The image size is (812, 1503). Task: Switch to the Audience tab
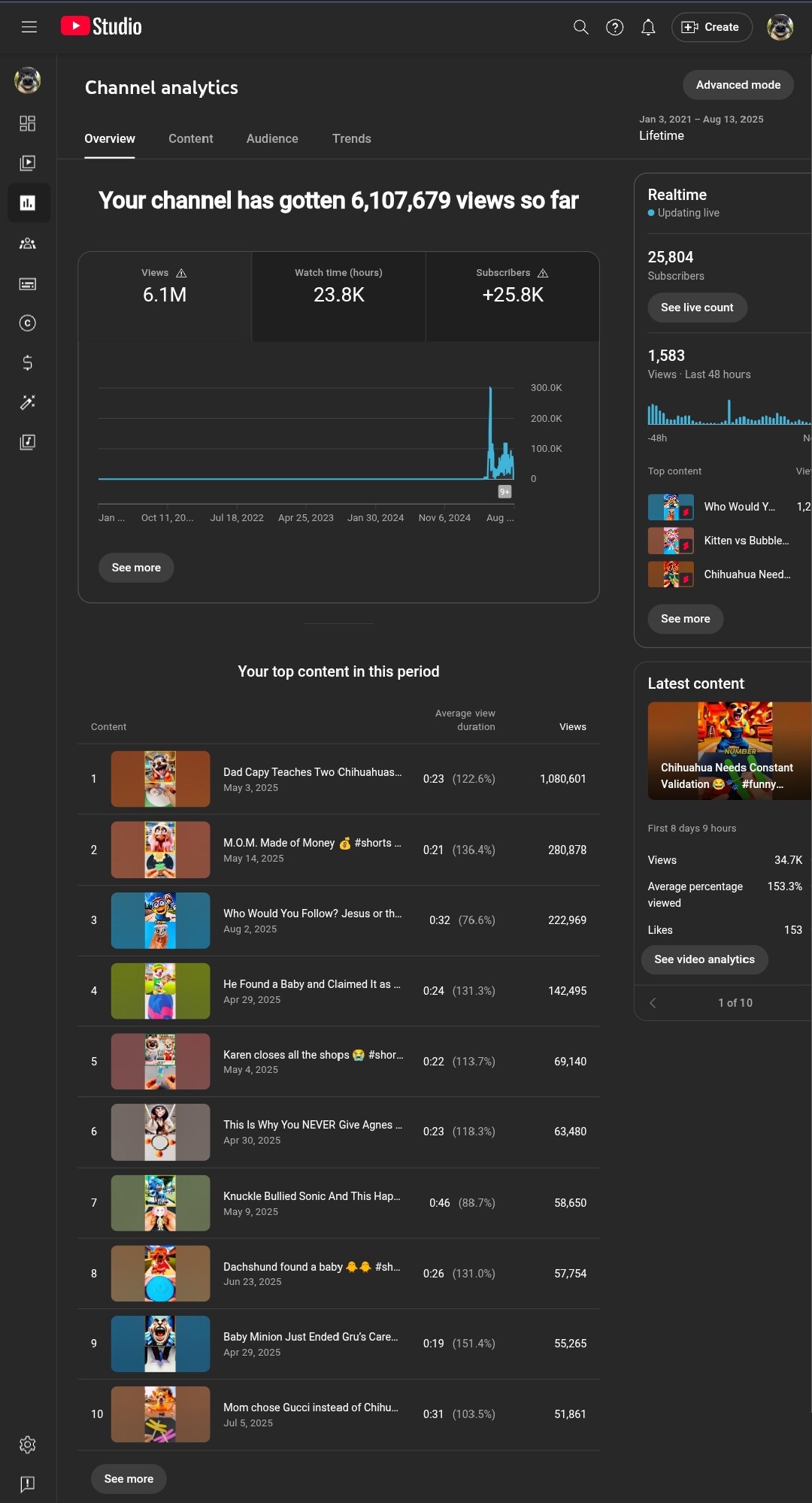pos(272,139)
